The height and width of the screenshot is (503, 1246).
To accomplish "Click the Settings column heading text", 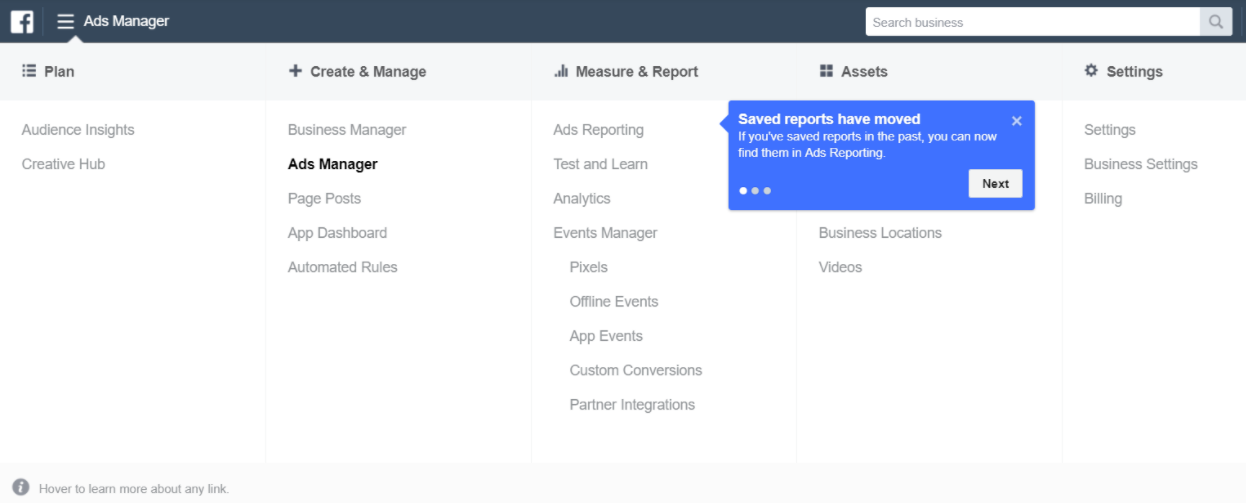I will coord(1134,72).
